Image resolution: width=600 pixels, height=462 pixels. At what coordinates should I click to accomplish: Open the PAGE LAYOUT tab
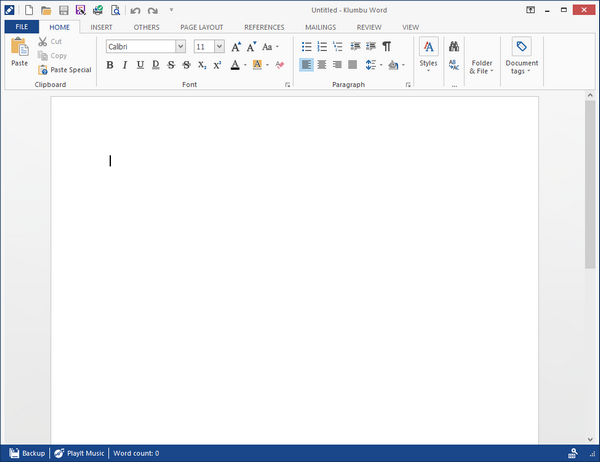201,27
